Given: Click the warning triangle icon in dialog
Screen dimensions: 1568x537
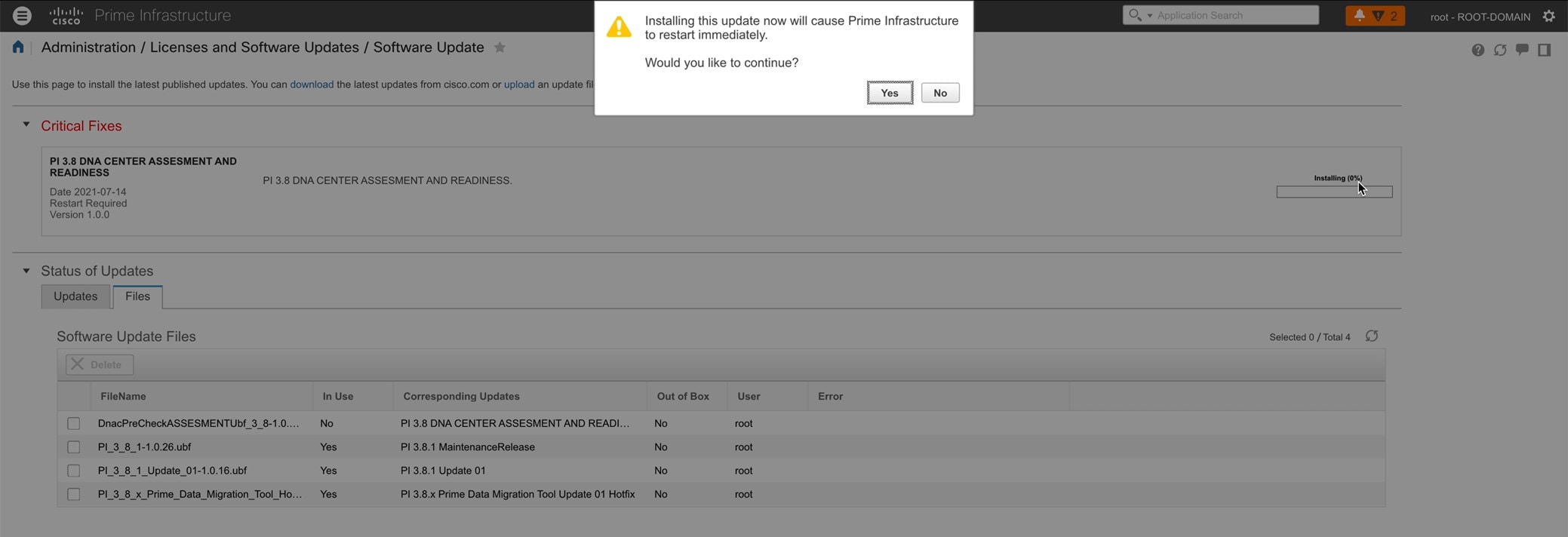Looking at the screenshot, I should tap(619, 27).
